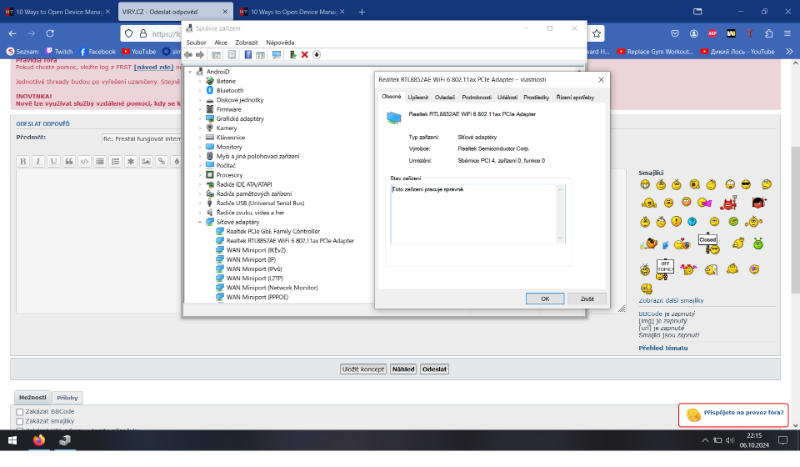This screenshot has width=800, height=467.
Task: Click the help question-mark toolbar icon
Action: click(248, 55)
